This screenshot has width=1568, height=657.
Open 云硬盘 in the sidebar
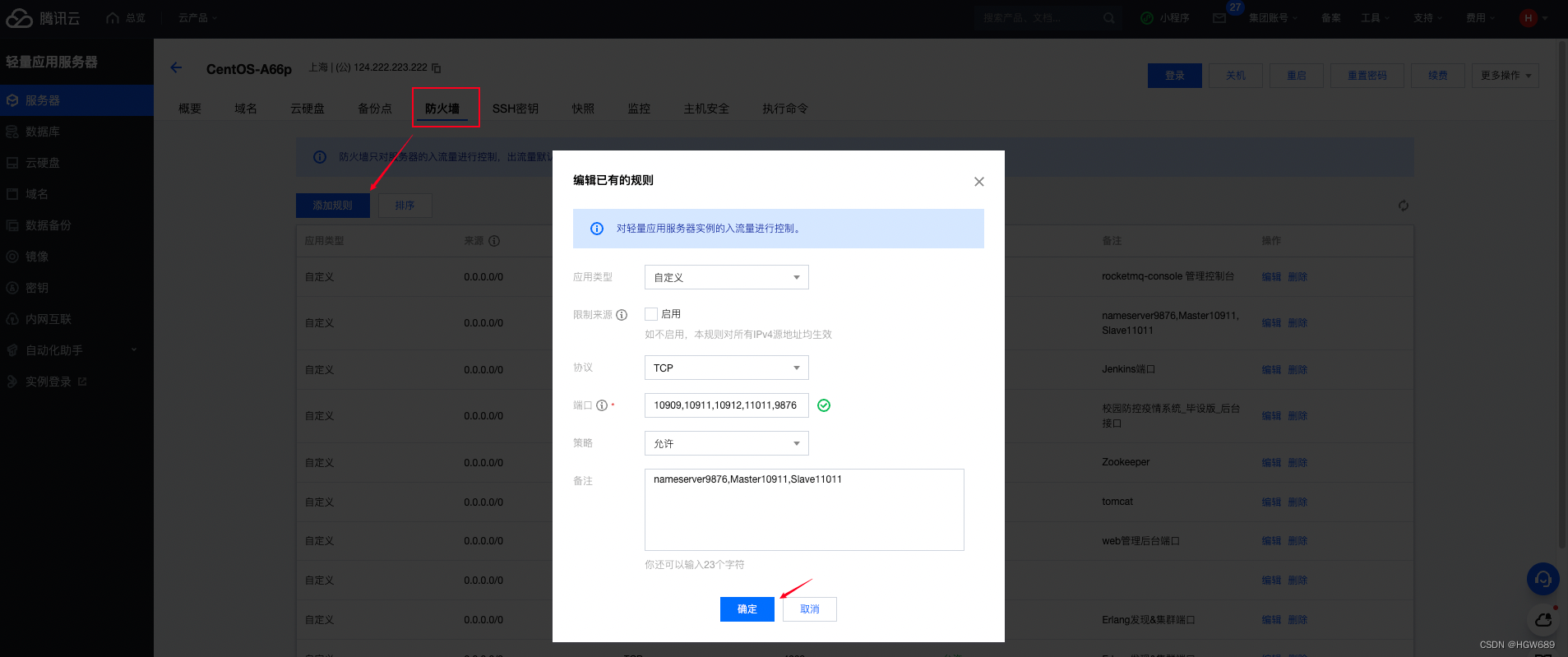[x=76, y=163]
